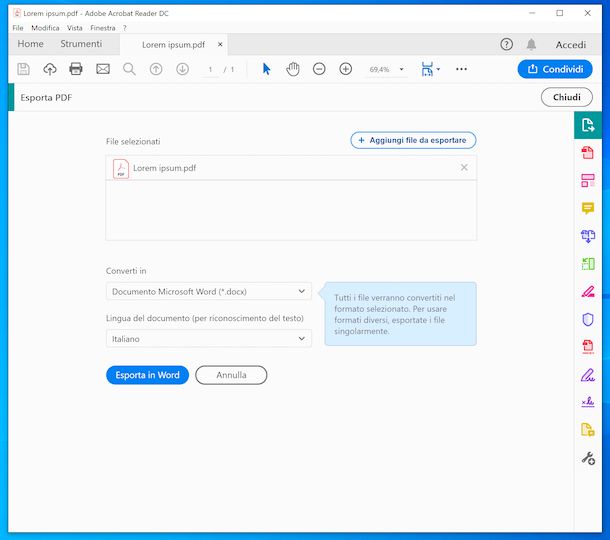The width and height of the screenshot is (610, 540).
Task: Click the Condividi share button
Action: point(555,69)
